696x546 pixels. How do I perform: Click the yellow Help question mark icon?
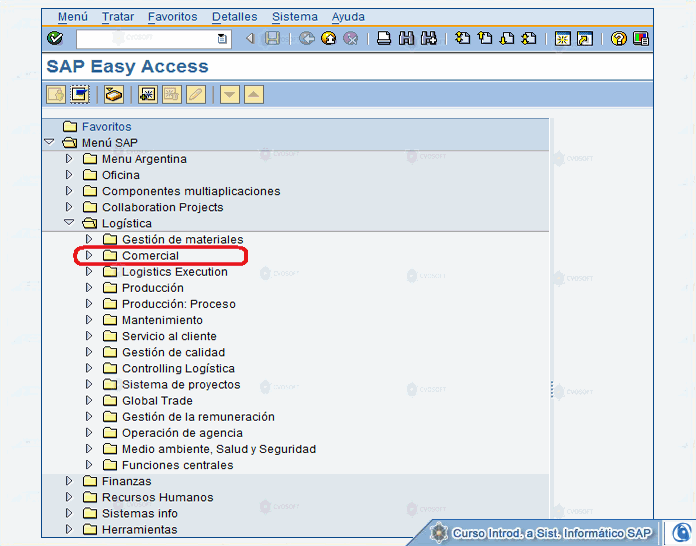(618, 39)
